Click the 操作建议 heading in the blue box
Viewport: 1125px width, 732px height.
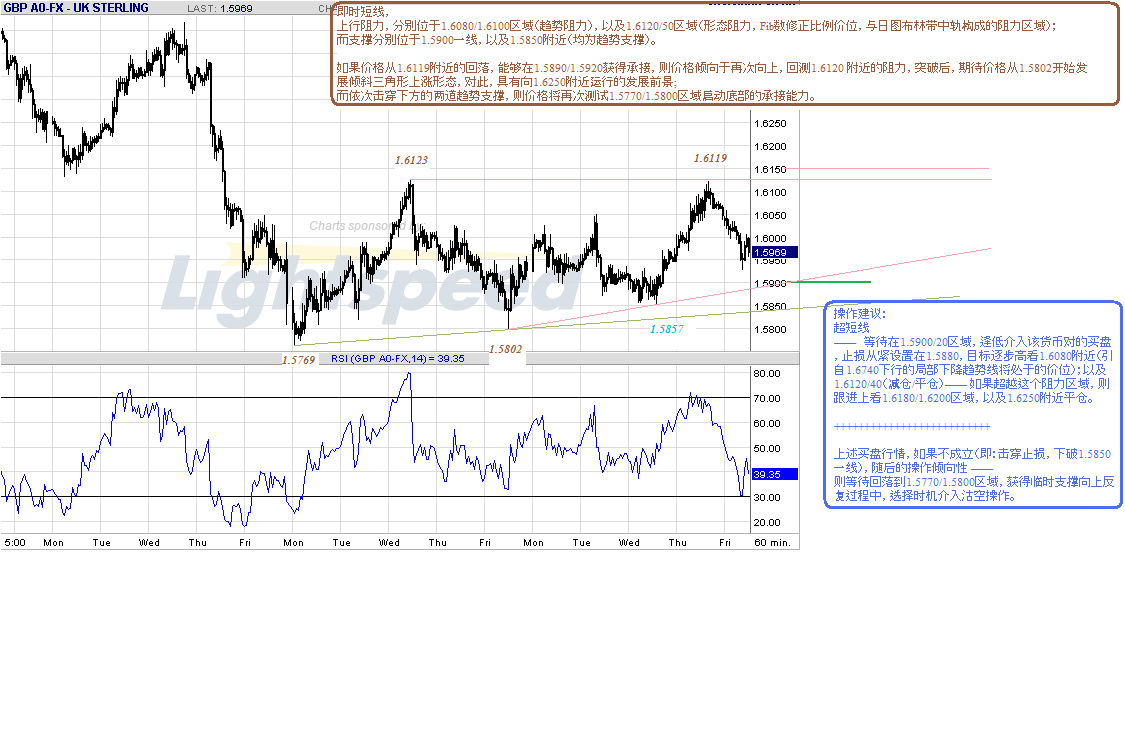pyautogui.click(x=860, y=314)
